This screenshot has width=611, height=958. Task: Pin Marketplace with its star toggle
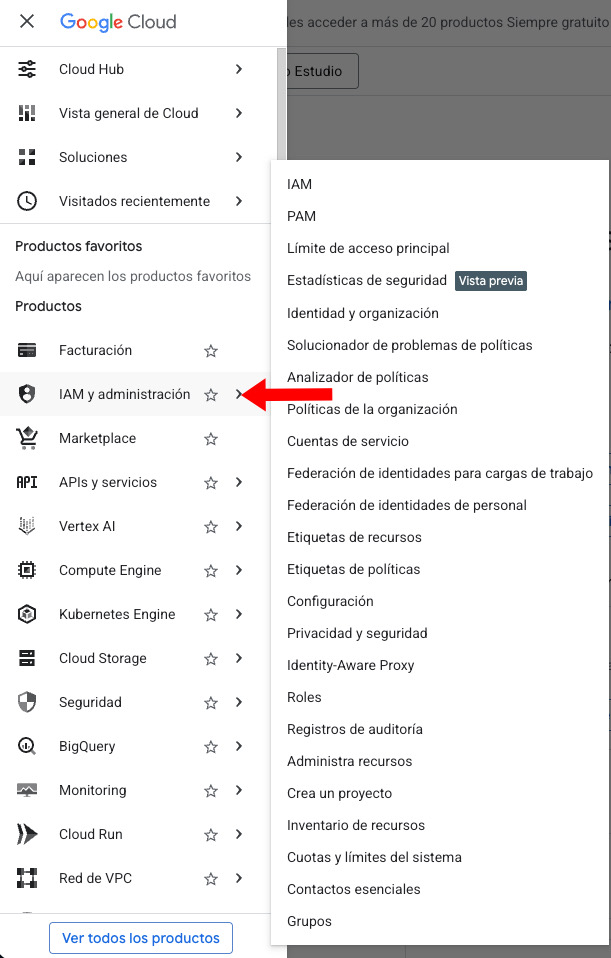(x=210, y=439)
